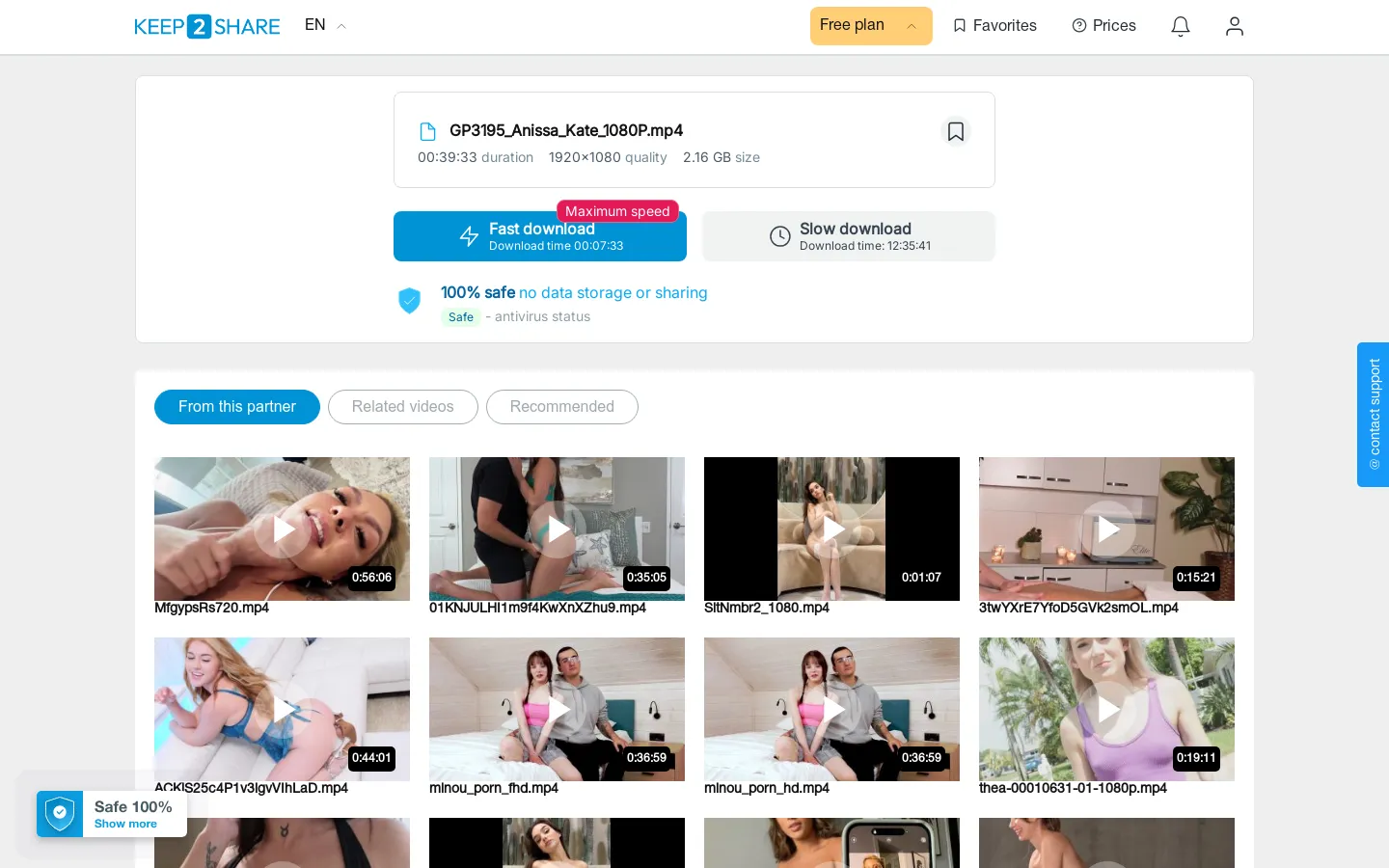Click the 0:44:01 duration badge
Viewport: 1389px width, 868px height.
pos(371,758)
